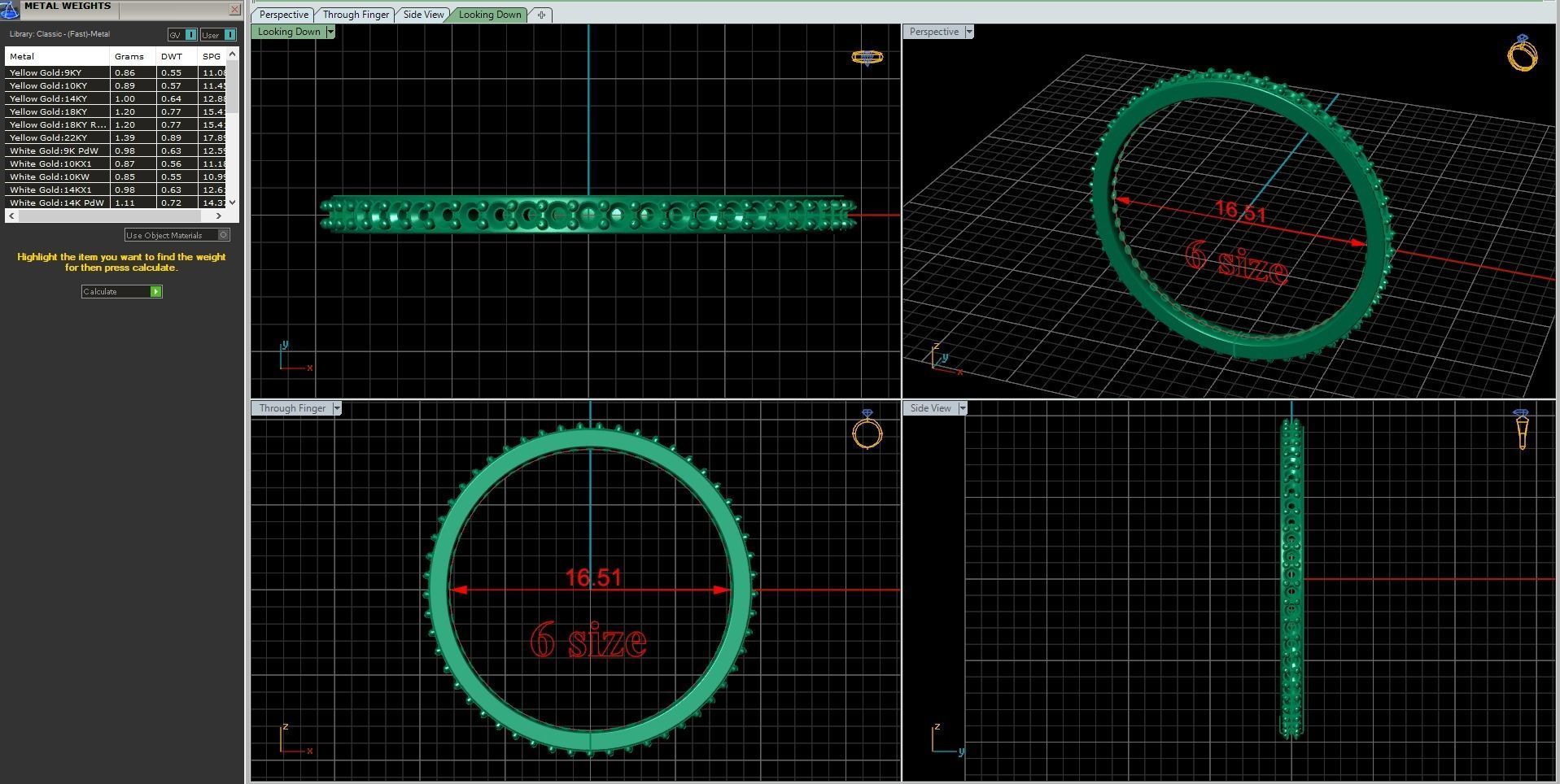1560x784 pixels.
Task: Select the Yellow Gold:10KY row
Action: (x=116, y=85)
